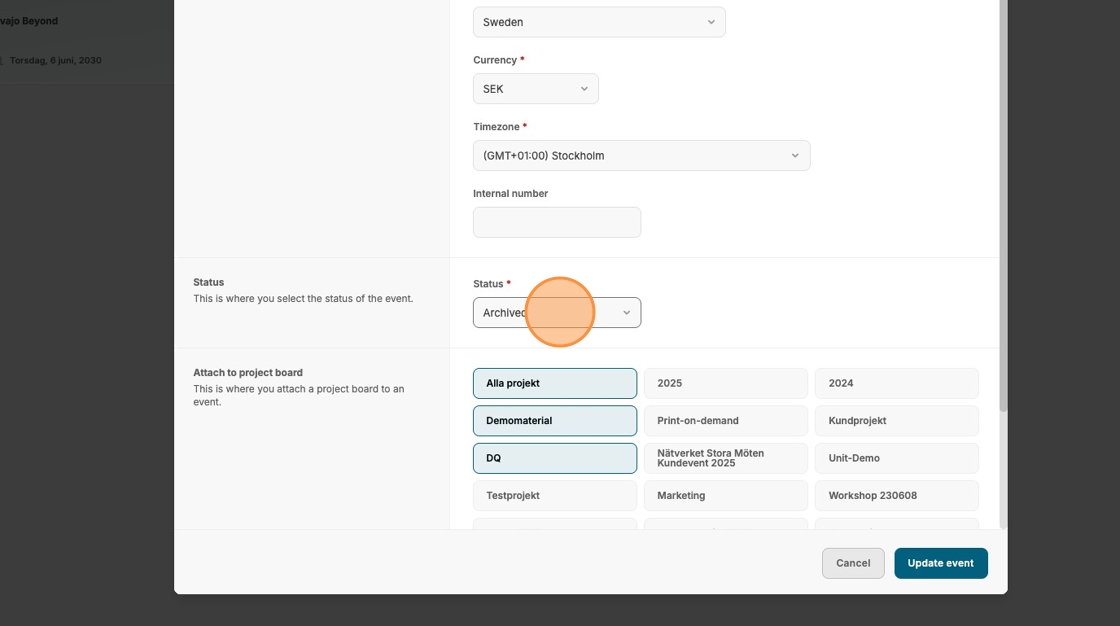This screenshot has height=626, width=1120.
Task: Click the Cancel button
Action: [x=853, y=563]
